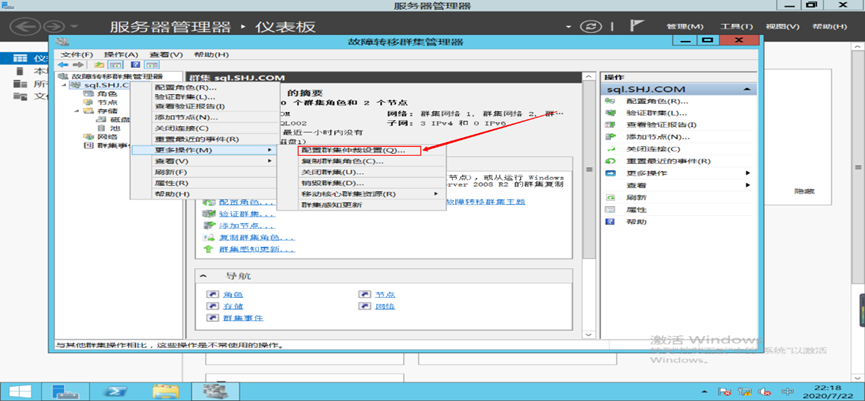
Task: Open Server Manager 管理(M) menu
Action: 685,26
